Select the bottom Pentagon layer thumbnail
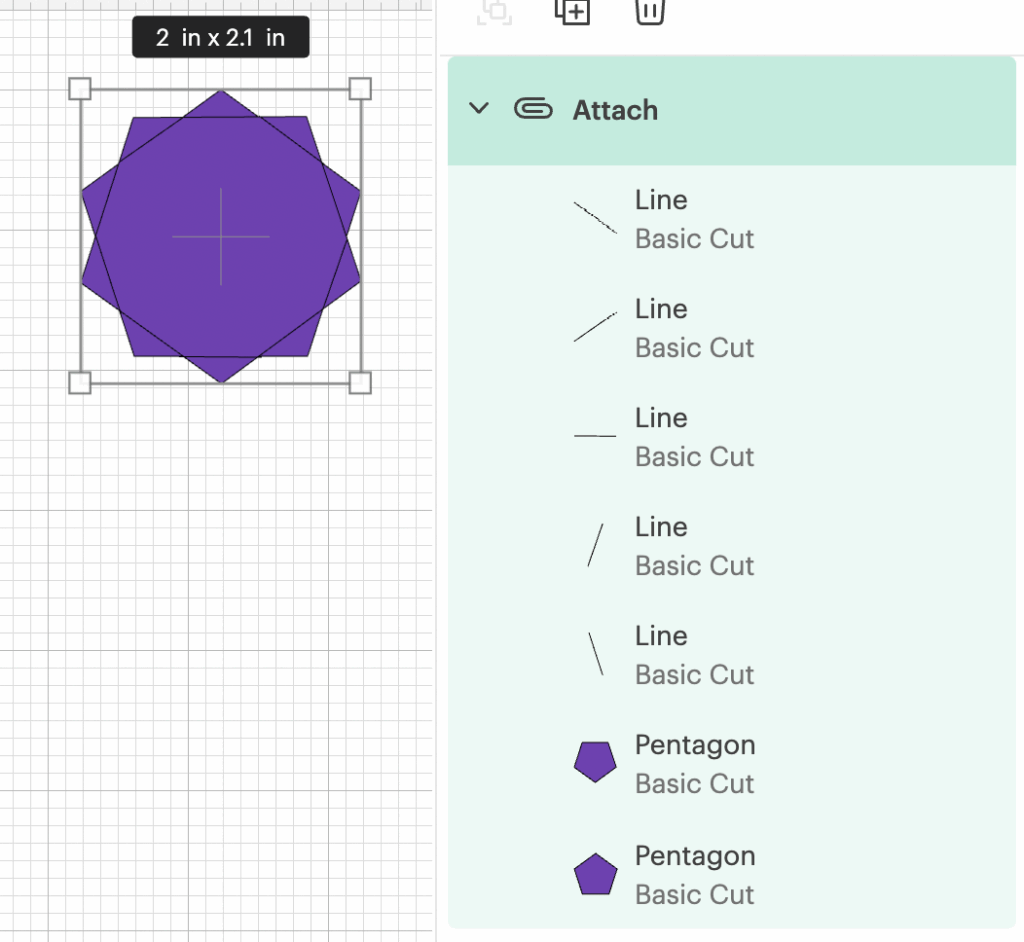This screenshot has height=942, width=1024. (595, 873)
